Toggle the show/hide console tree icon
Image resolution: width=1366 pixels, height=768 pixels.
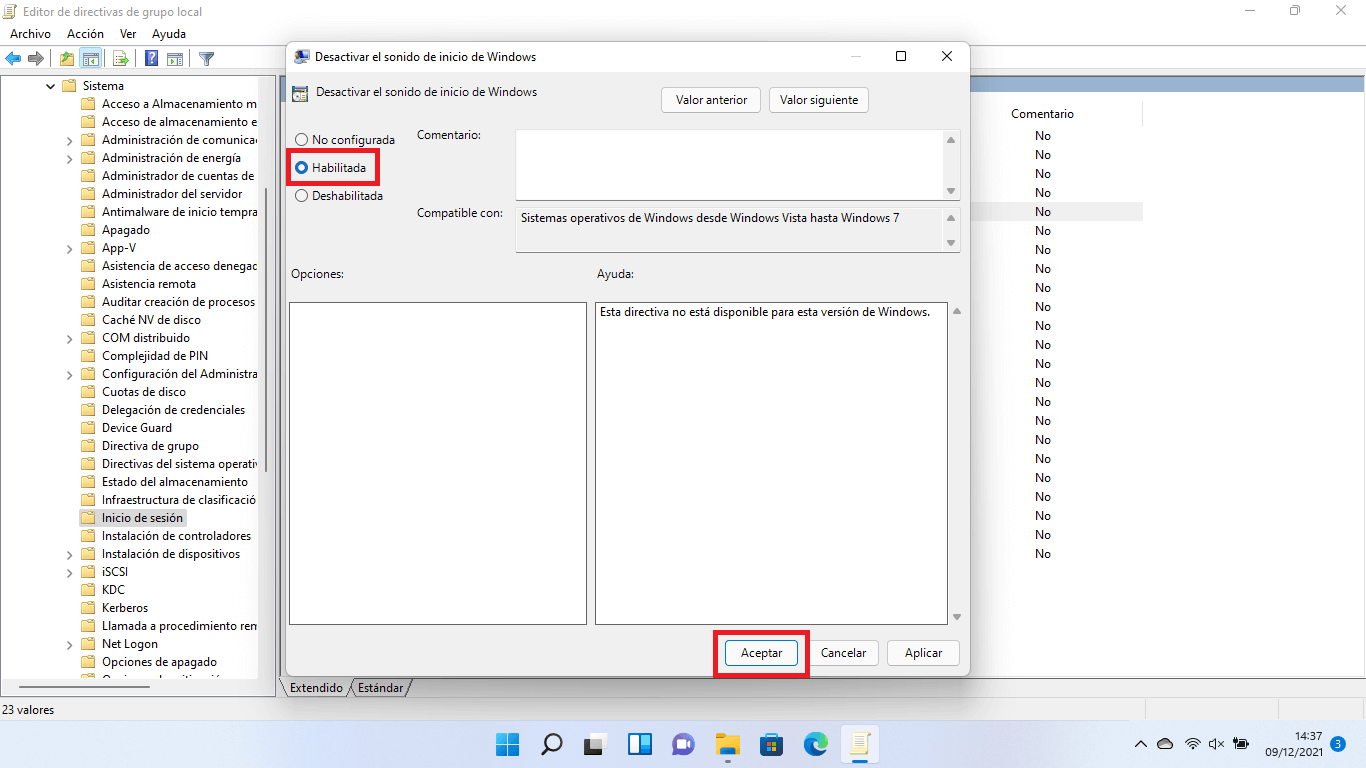coord(91,59)
